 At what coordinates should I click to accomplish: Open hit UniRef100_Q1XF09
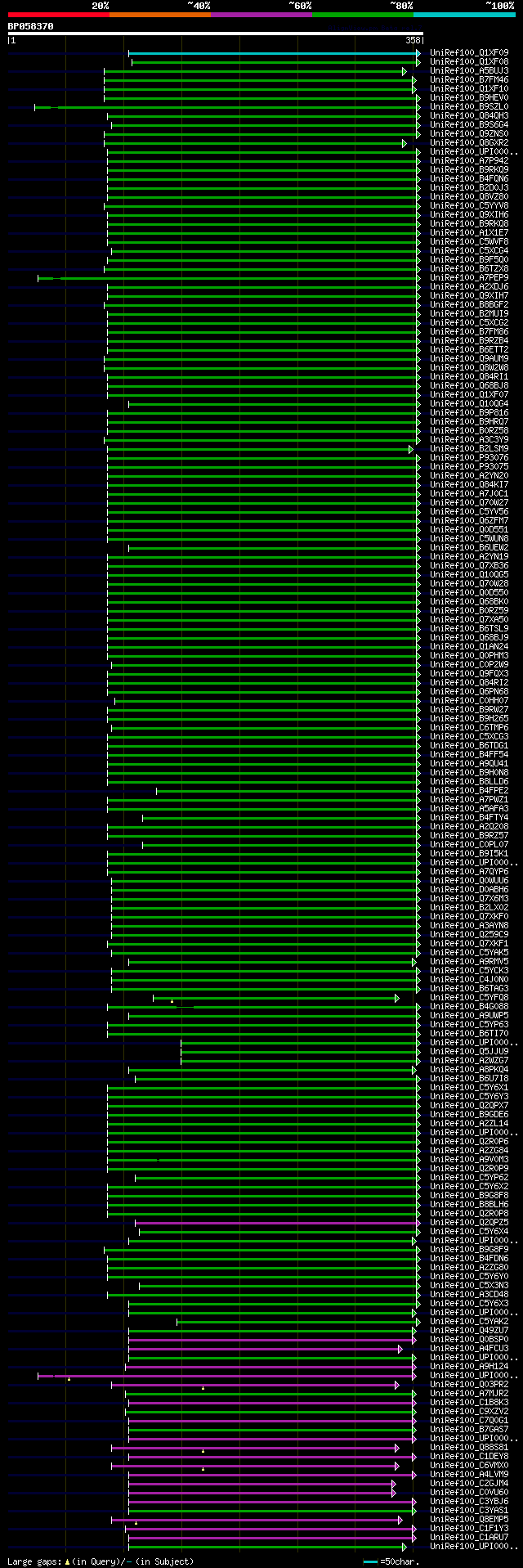[469, 52]
